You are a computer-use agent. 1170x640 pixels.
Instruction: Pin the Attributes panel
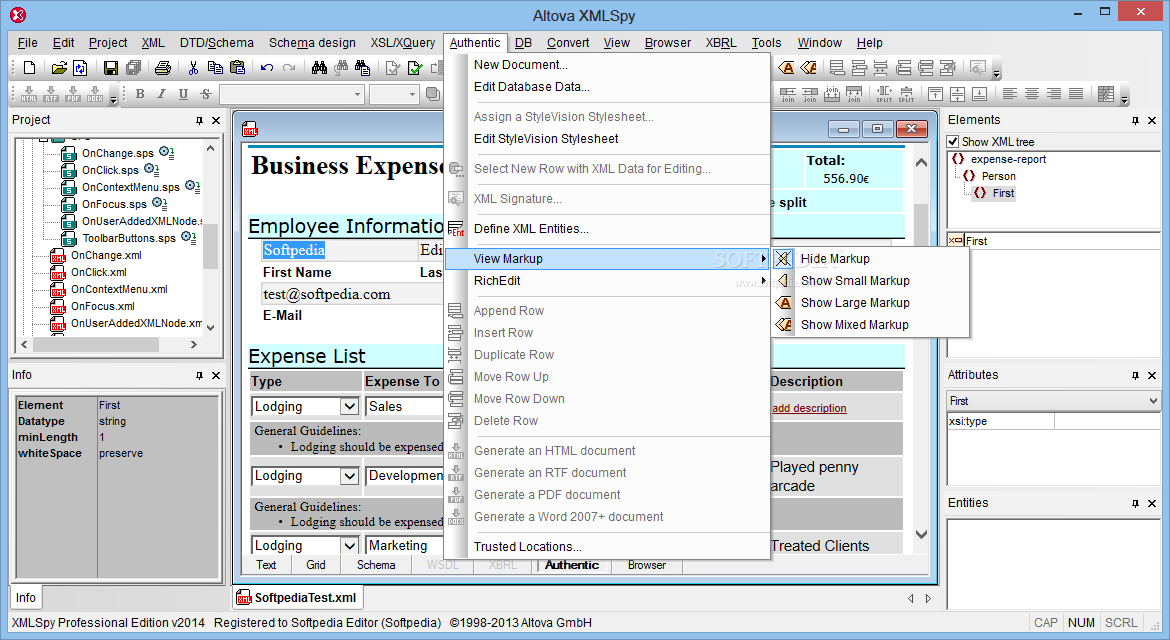(x=1135, y=375)
